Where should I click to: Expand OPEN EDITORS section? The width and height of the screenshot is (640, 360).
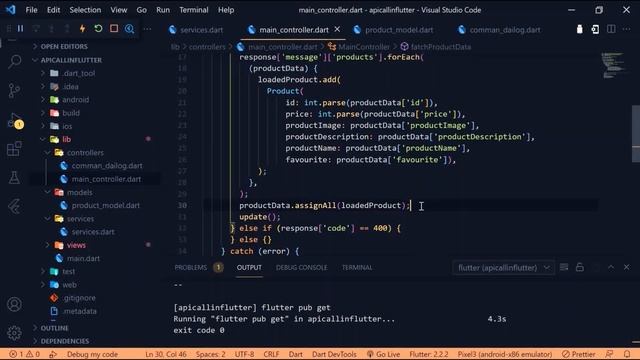[x=64, y=47]
